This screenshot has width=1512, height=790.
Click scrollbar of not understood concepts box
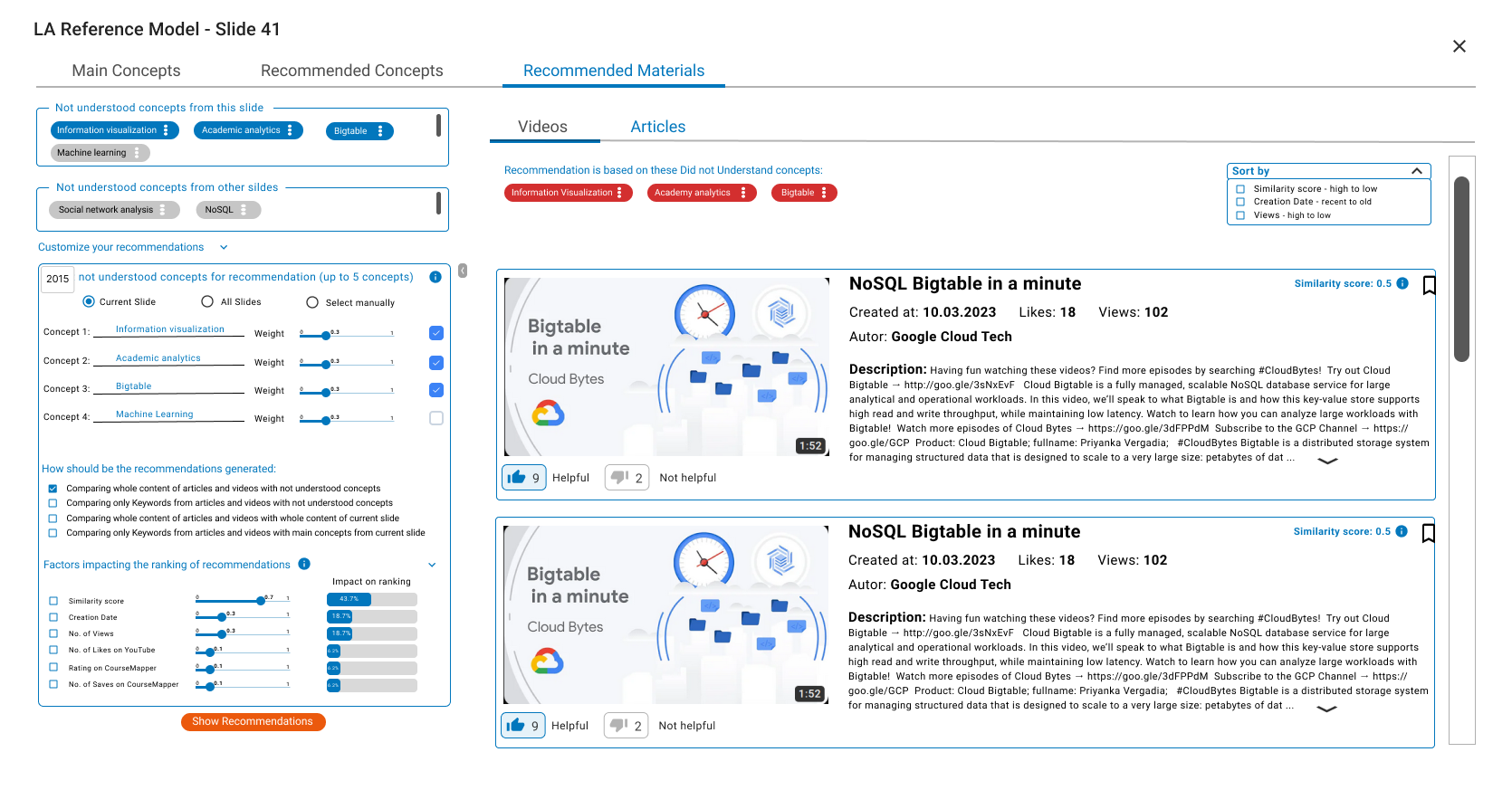(x=439, y=125)
